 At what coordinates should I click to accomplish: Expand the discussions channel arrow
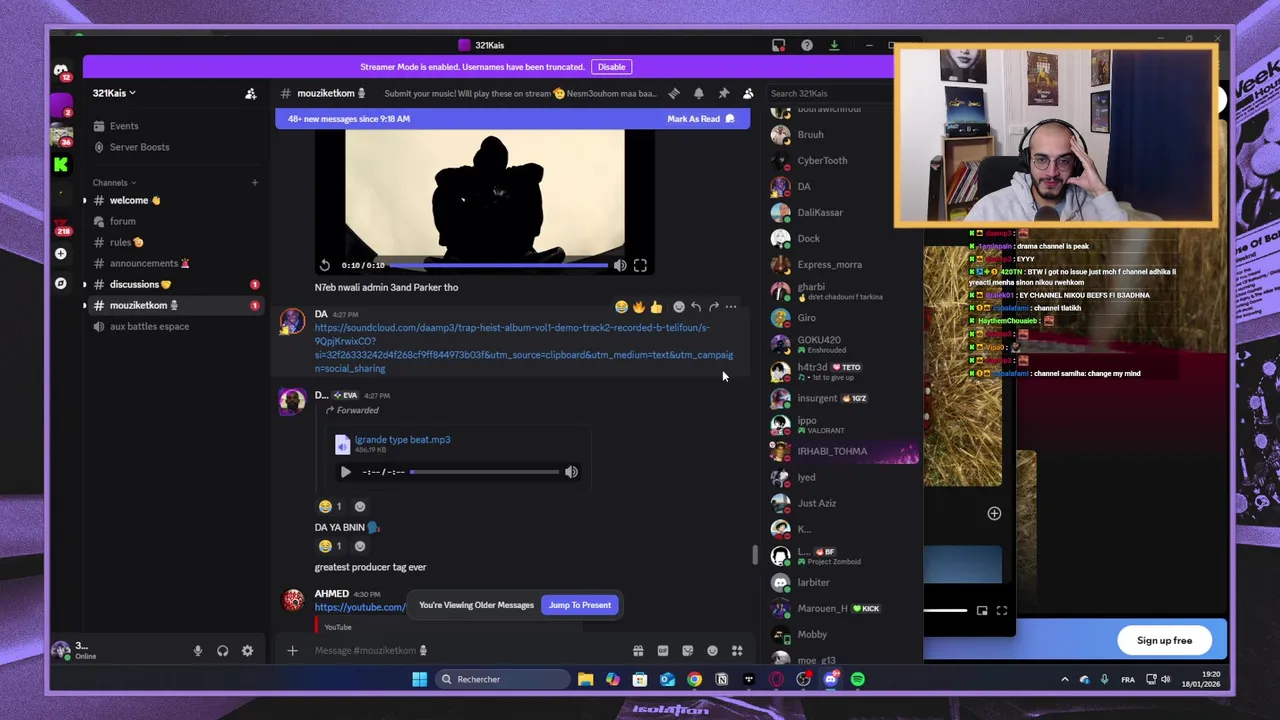pyautogui.click(x=85, y=285)
